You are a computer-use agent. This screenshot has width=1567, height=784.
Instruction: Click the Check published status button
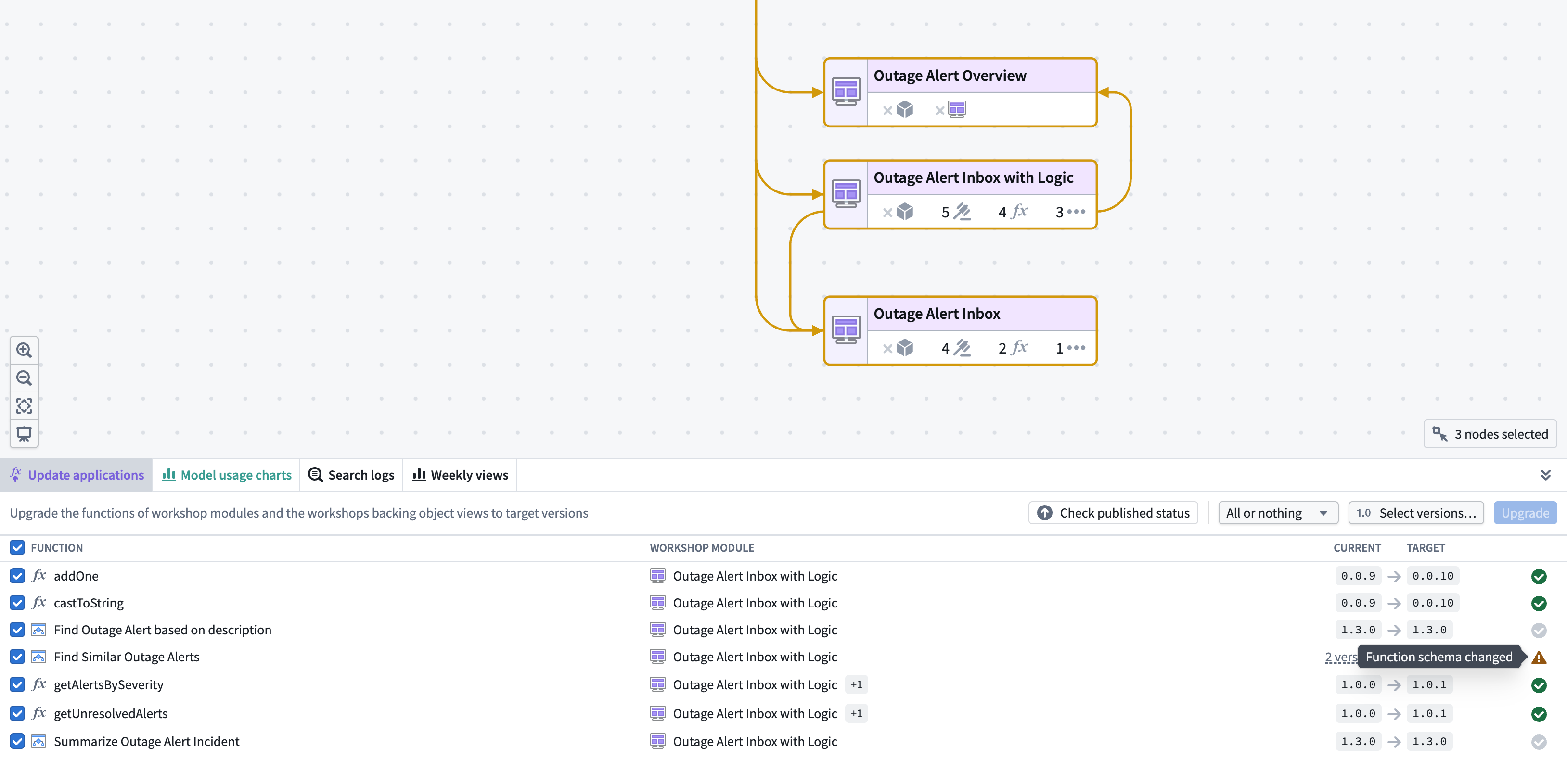pos(1113,513)
